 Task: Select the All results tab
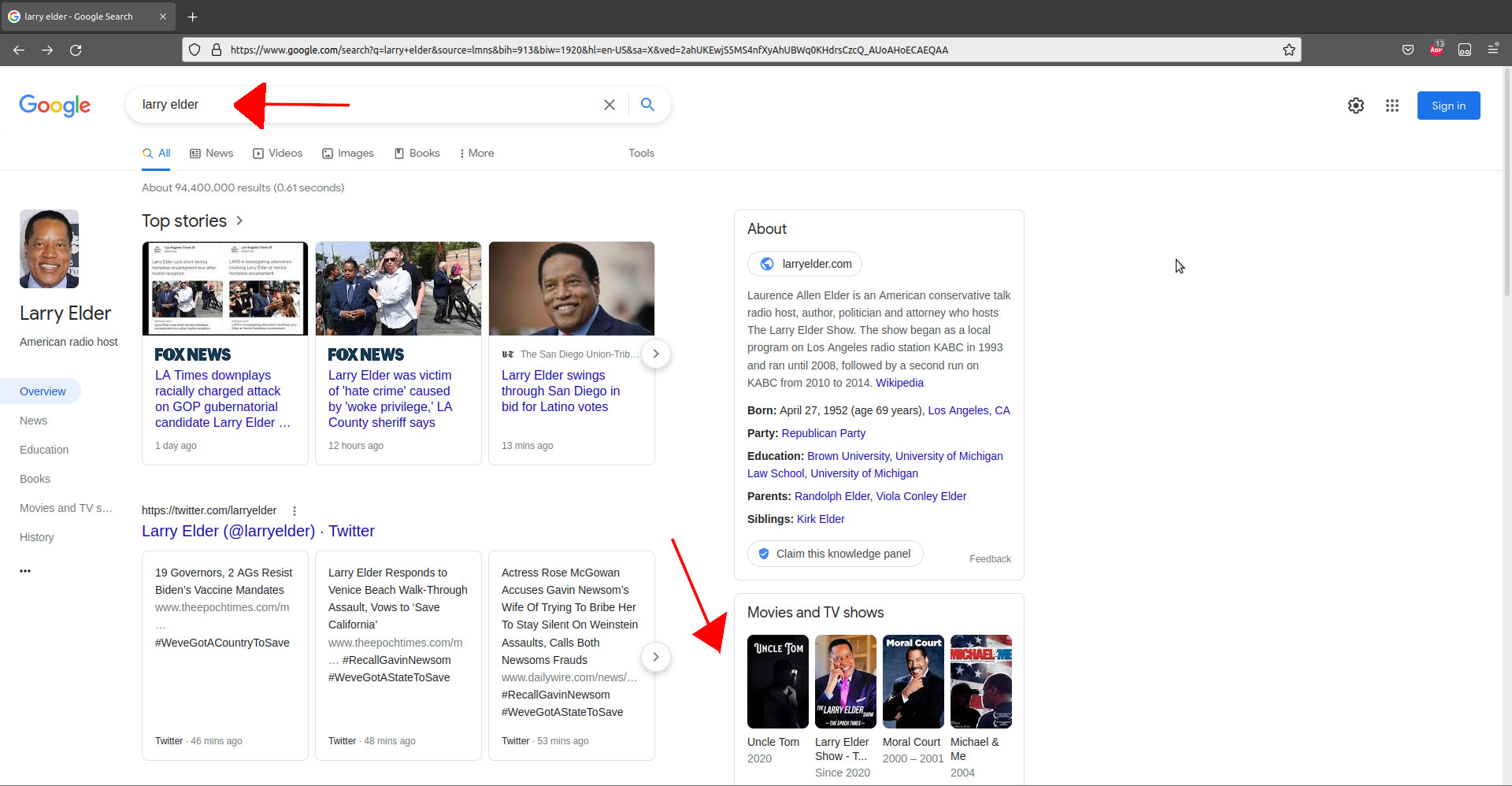pos(157,154)
